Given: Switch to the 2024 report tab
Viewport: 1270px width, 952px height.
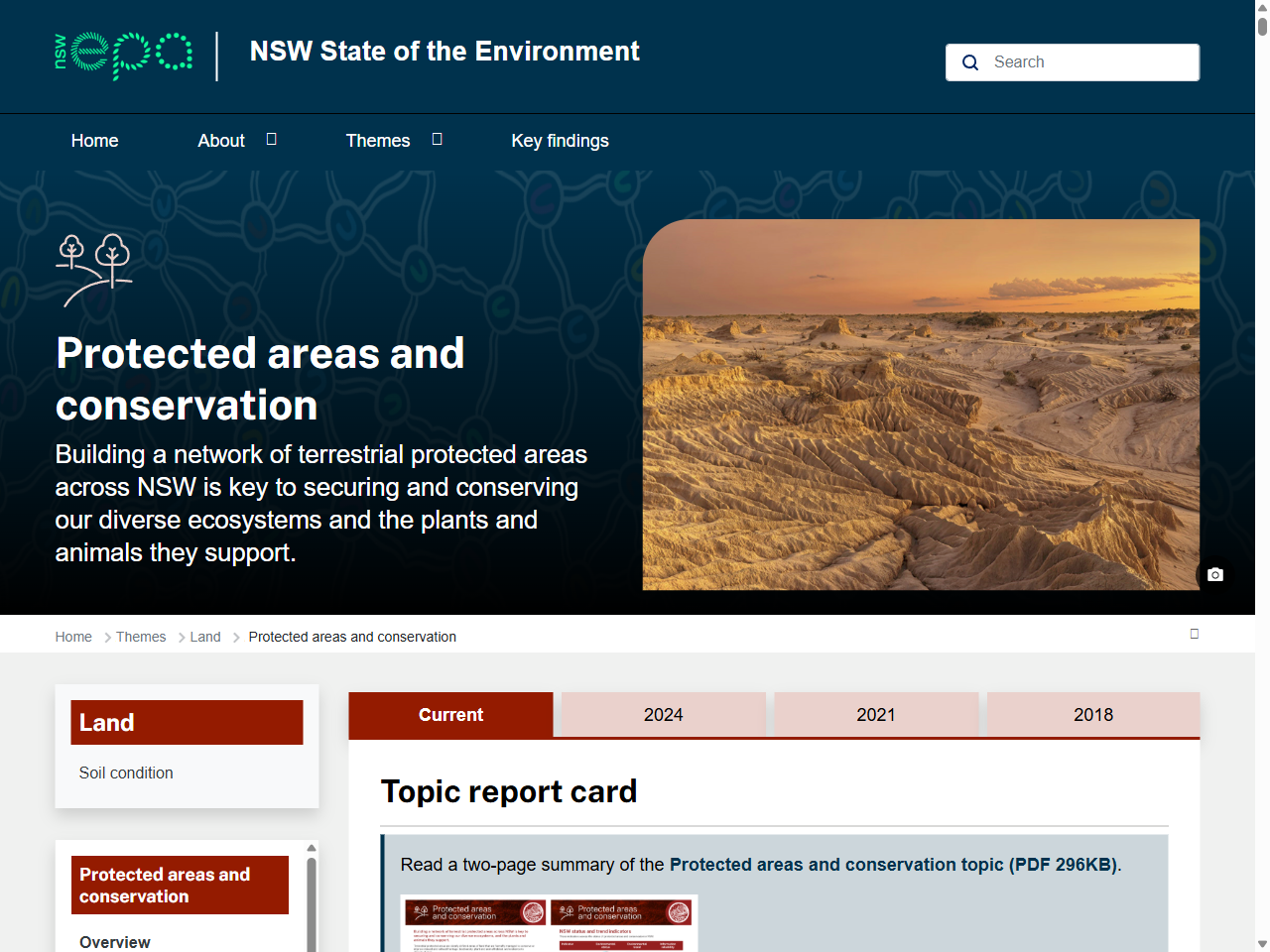Looking at the screenshot, I should pos(663,714).
